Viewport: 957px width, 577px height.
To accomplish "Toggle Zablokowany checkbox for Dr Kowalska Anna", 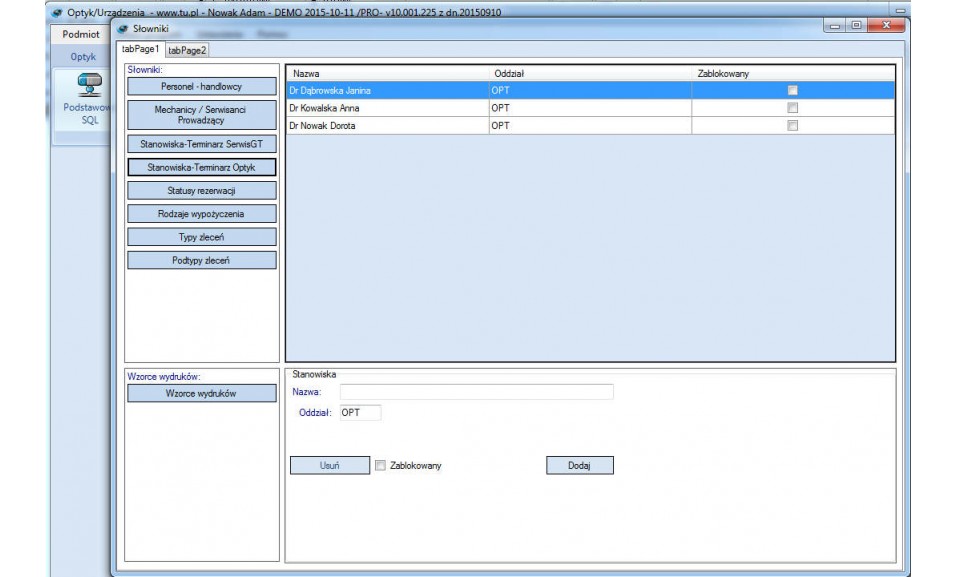I will click(x=792, y=108).
